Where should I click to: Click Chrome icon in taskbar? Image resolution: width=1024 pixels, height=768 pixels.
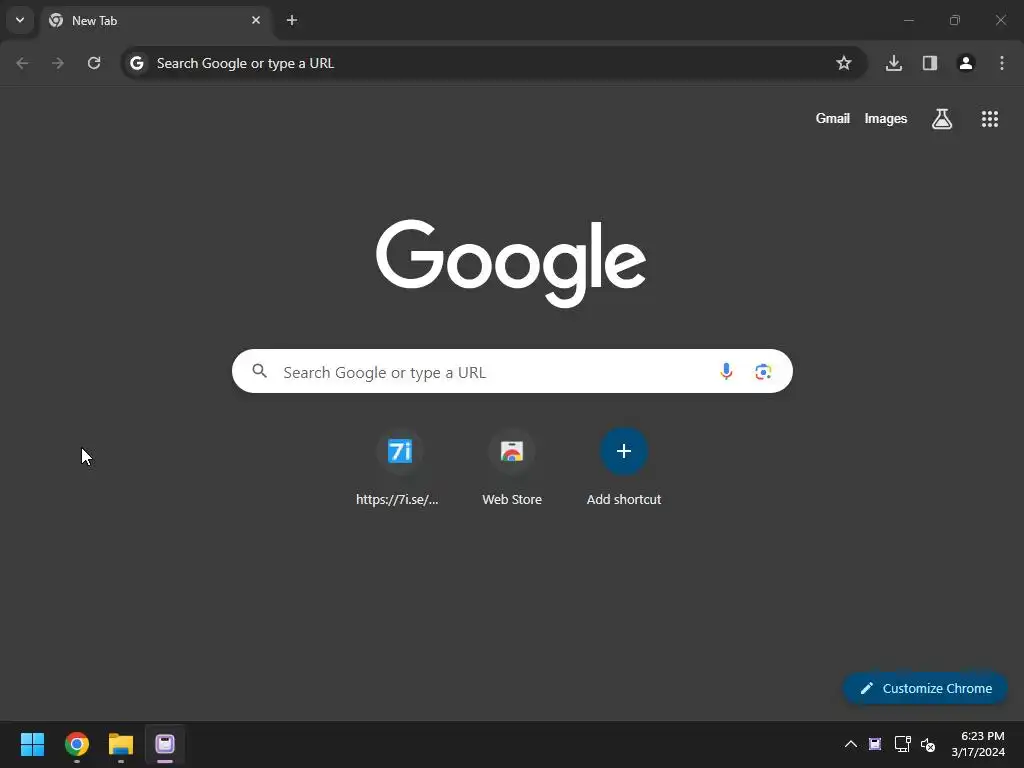tap(76, 744)
